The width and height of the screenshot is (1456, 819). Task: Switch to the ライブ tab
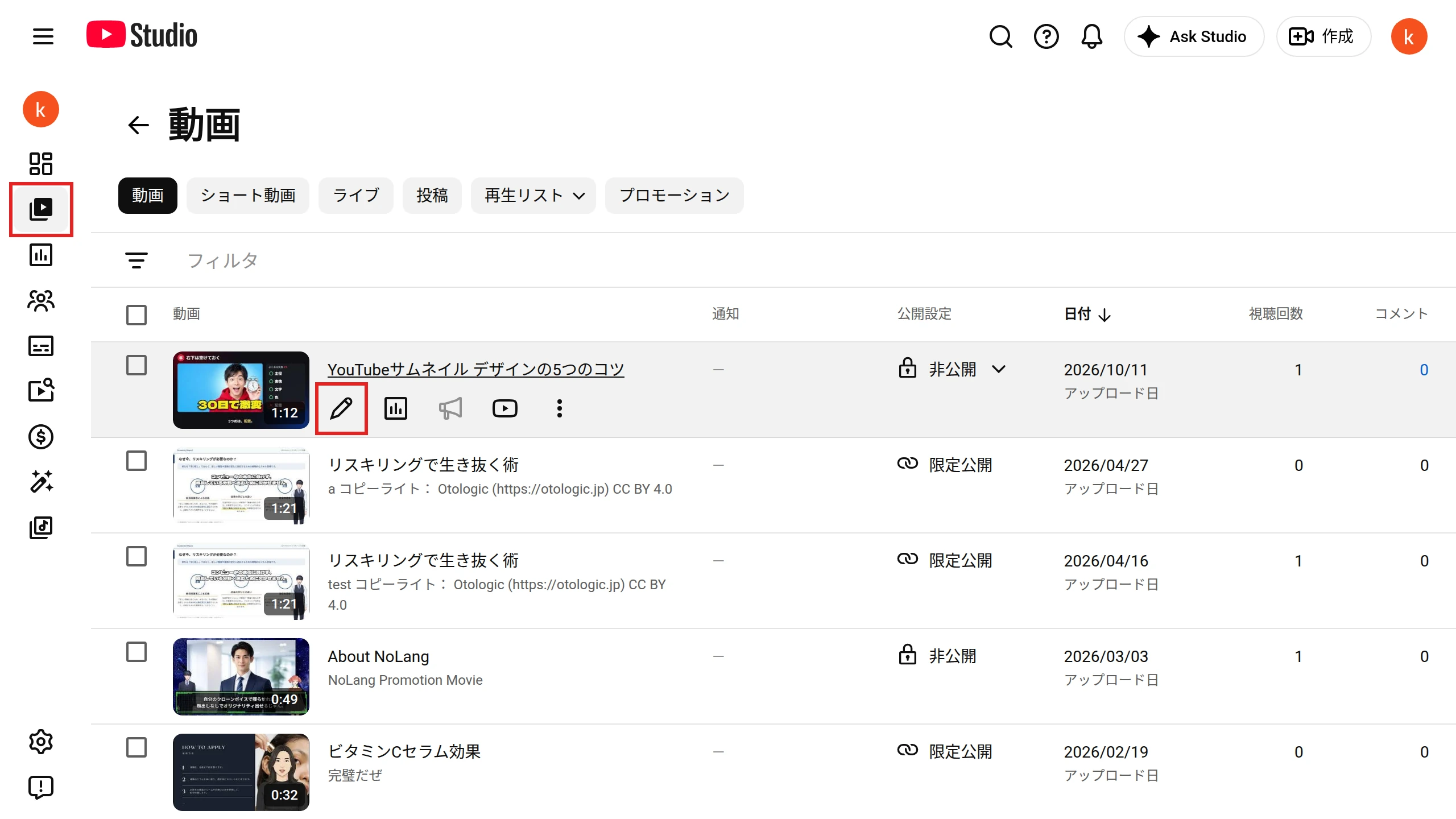(356, 196)
